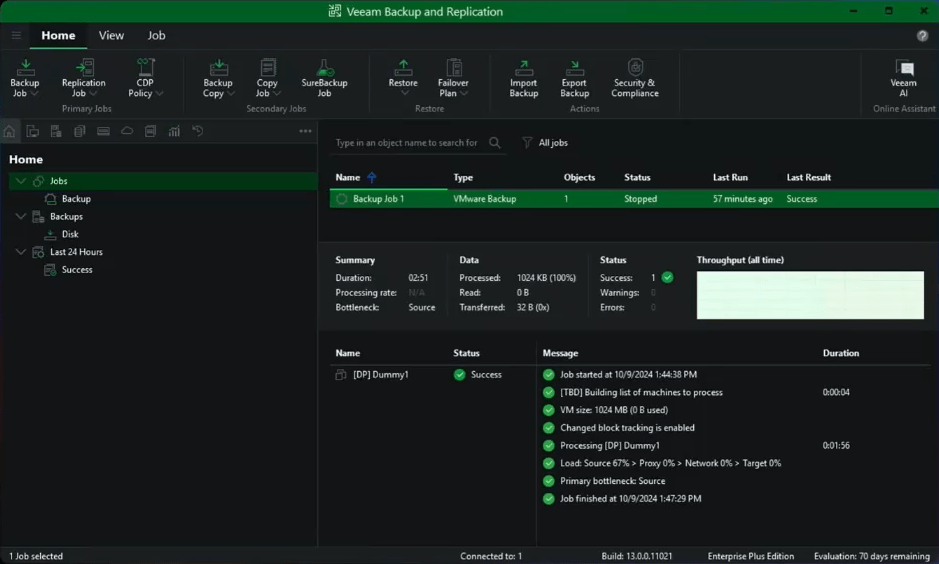Open the Failover Plan dropdown
This screenshot has width=939, height=564.
[453, 78]
